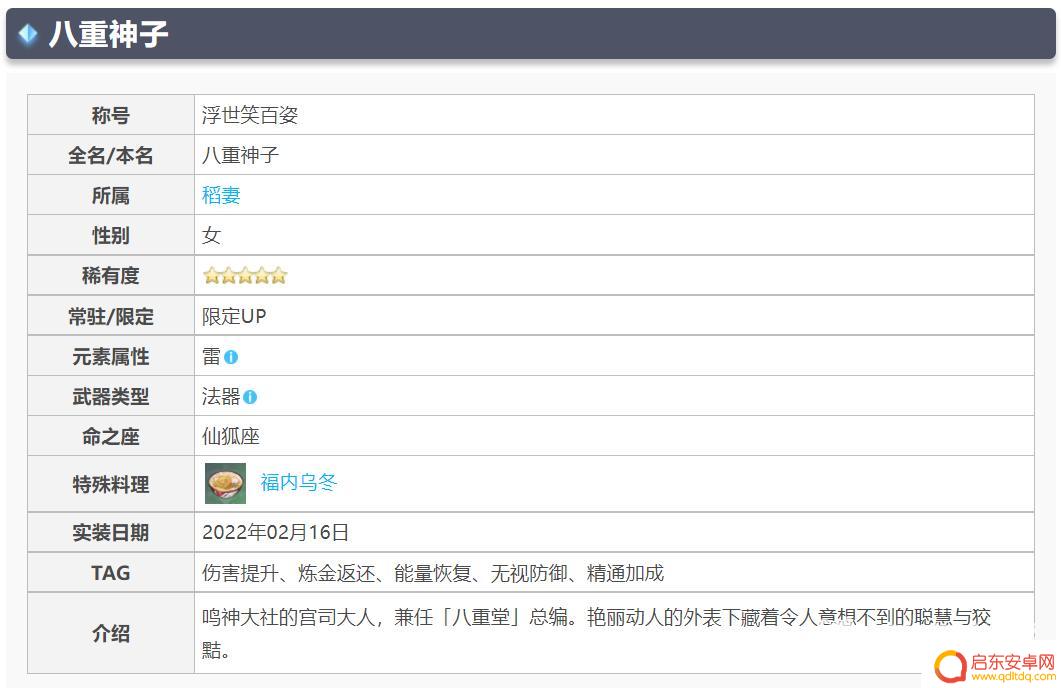
Task: Open the 福内乌冬 recipe link
Action: point(298,482)
